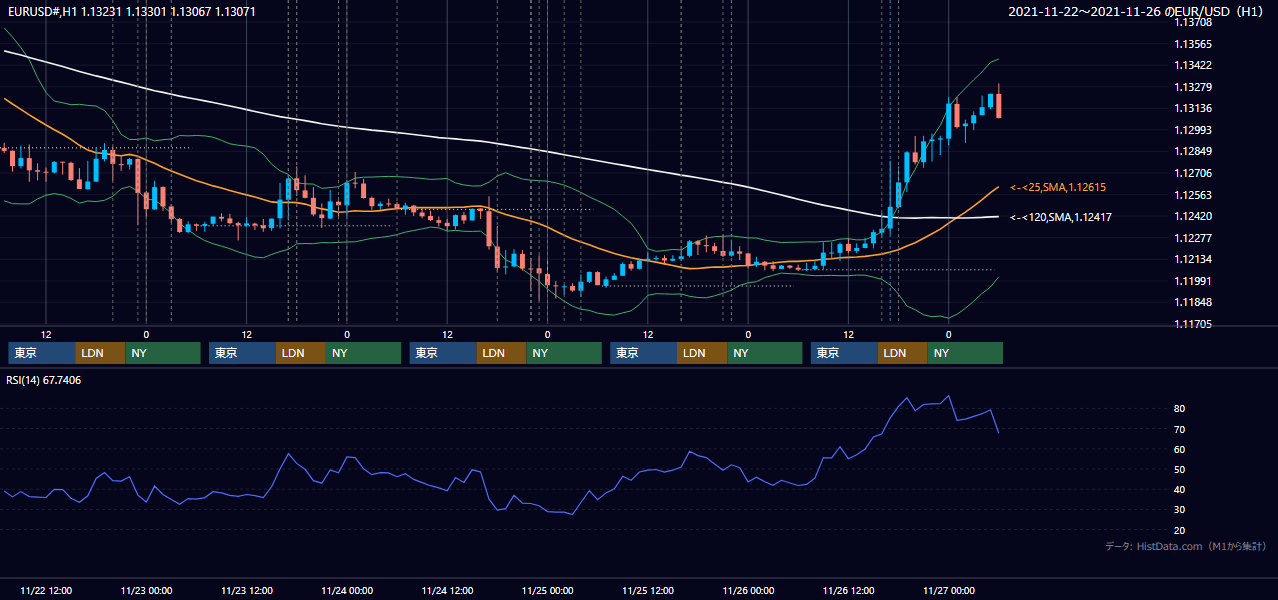Click the 11/22 12:00 time label

point(46,590)
